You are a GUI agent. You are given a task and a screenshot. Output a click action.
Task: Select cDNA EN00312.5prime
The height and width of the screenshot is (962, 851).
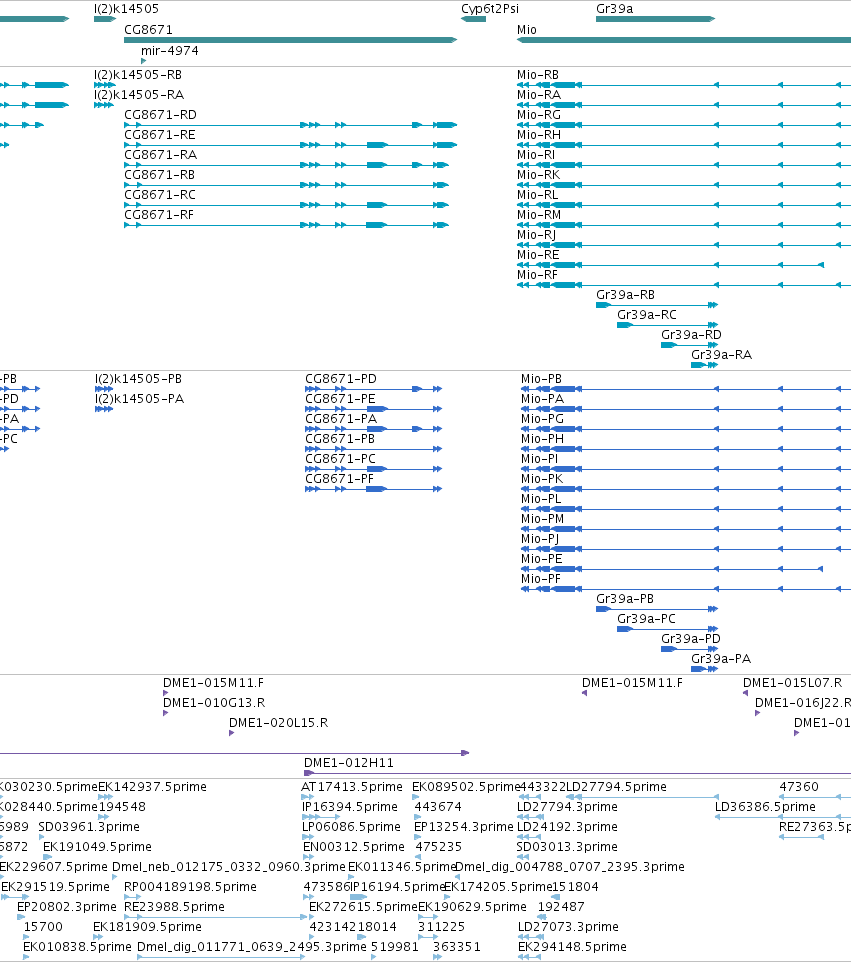pos(354,847)
